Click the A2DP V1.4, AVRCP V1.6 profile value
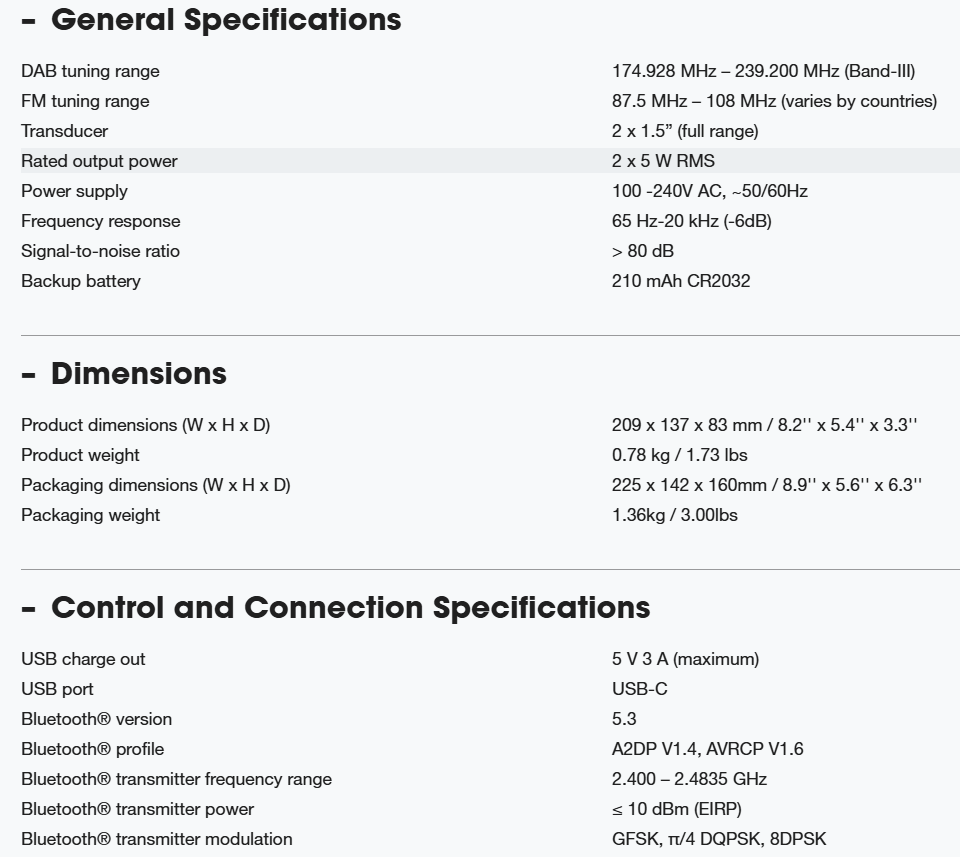This screenshot has height=857, width=960. pyautogui.click(x=707, y=749)
